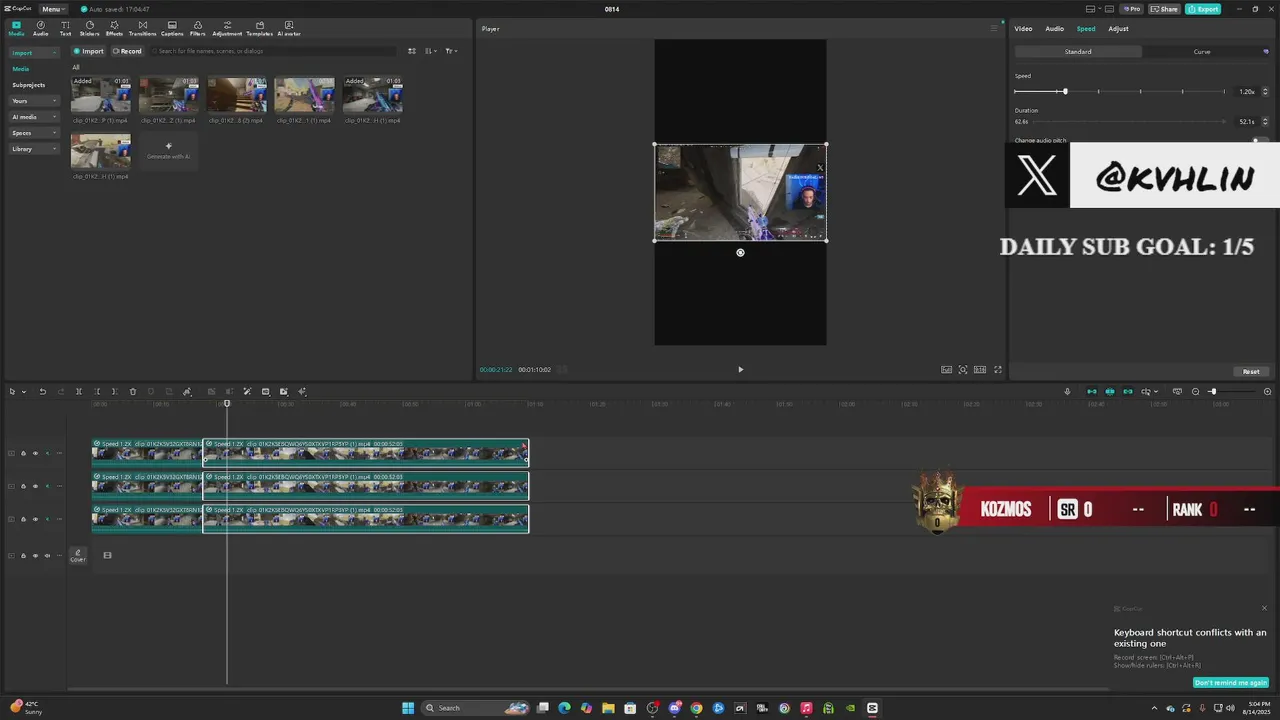Open the Effects panel
The image size is (1280, 720).
click(114, 29)
